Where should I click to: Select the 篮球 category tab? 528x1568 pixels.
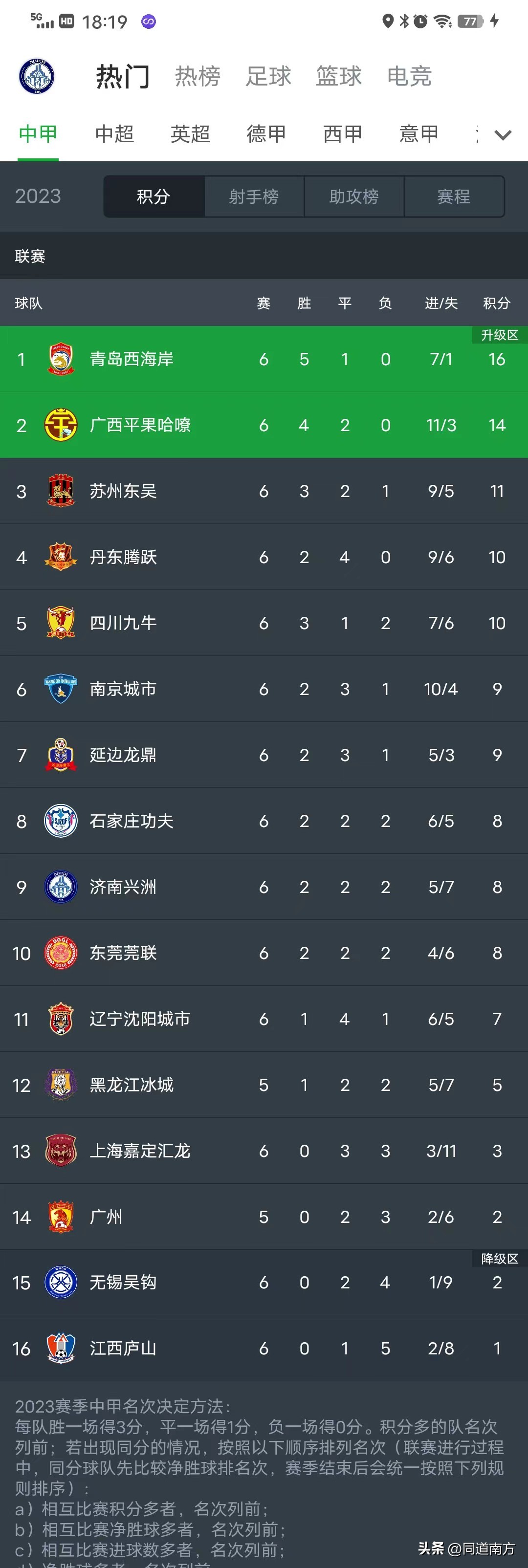click(x=339, y=75)
